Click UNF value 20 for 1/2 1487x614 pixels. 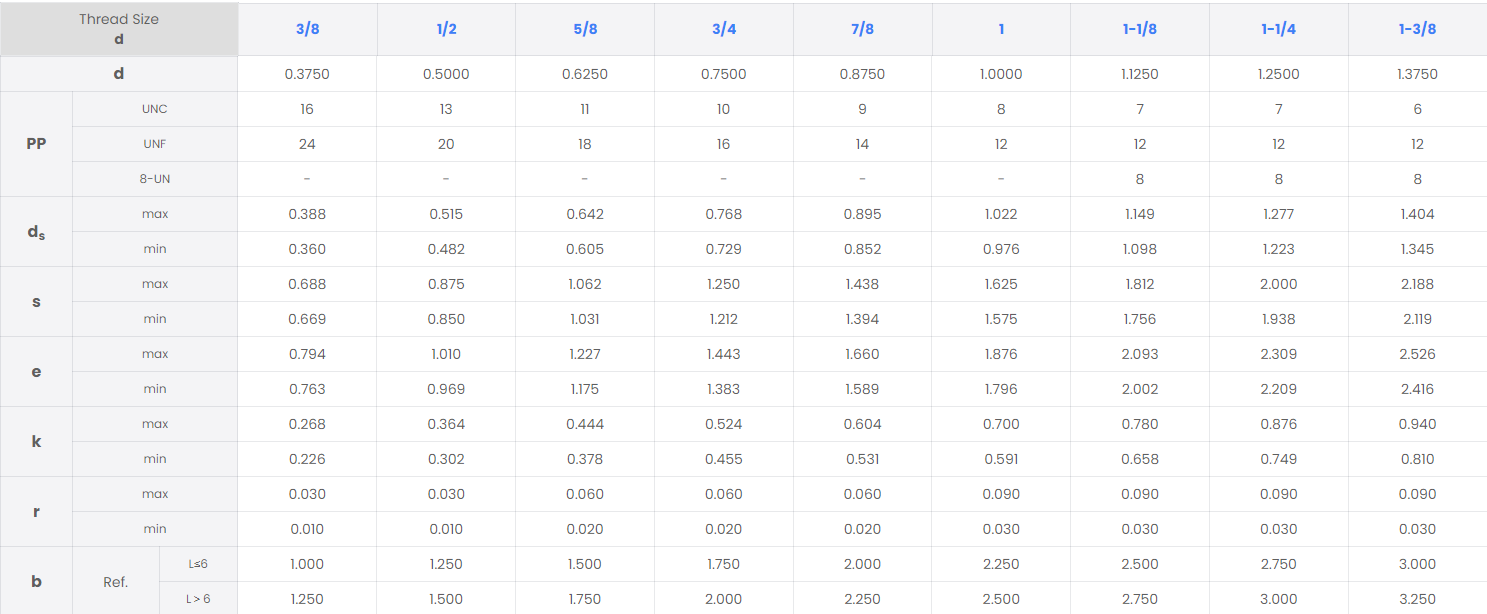click(446, 144)
